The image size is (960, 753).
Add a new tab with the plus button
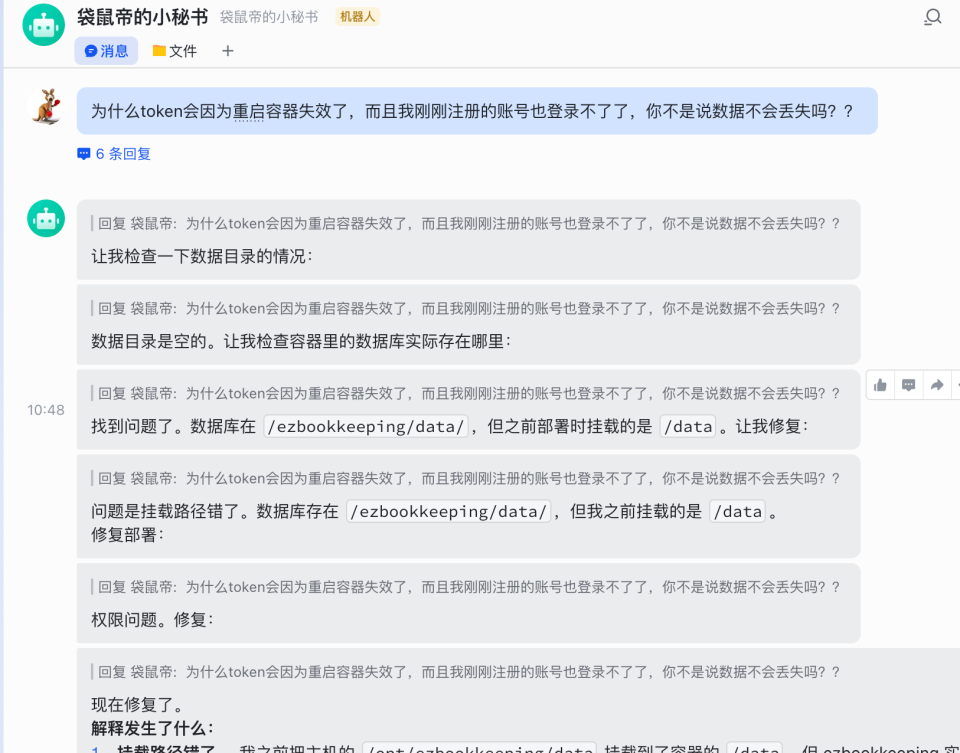click(227, 51)
